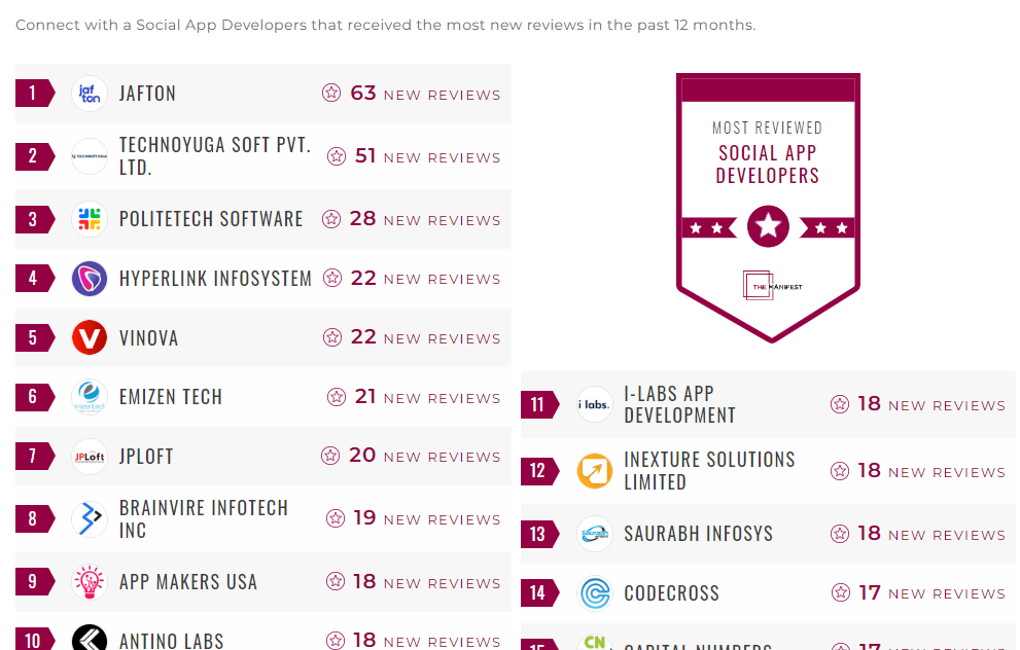
Task: Click the 63 new reviews star icon
Action: click(x=331, y=93)
